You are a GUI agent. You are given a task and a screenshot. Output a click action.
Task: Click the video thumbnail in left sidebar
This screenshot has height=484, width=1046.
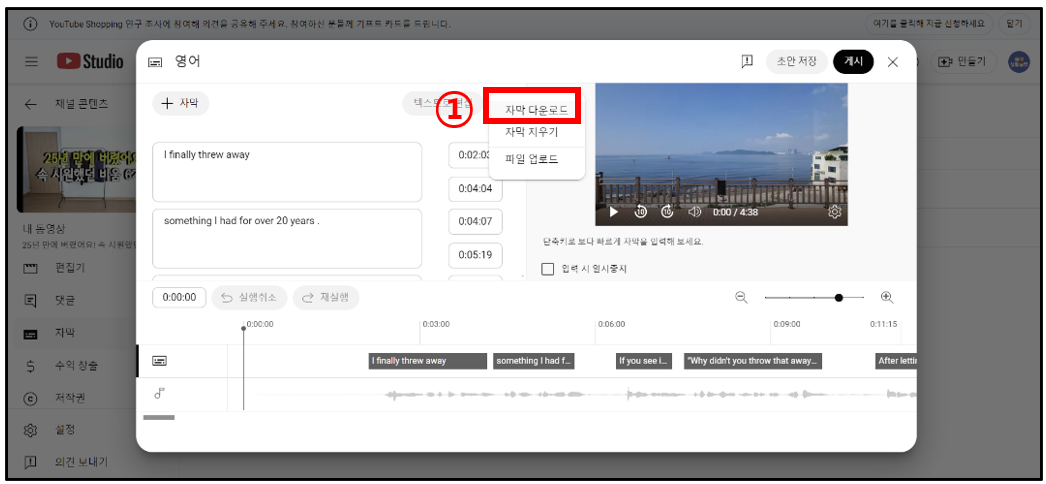tap(77, 169)
